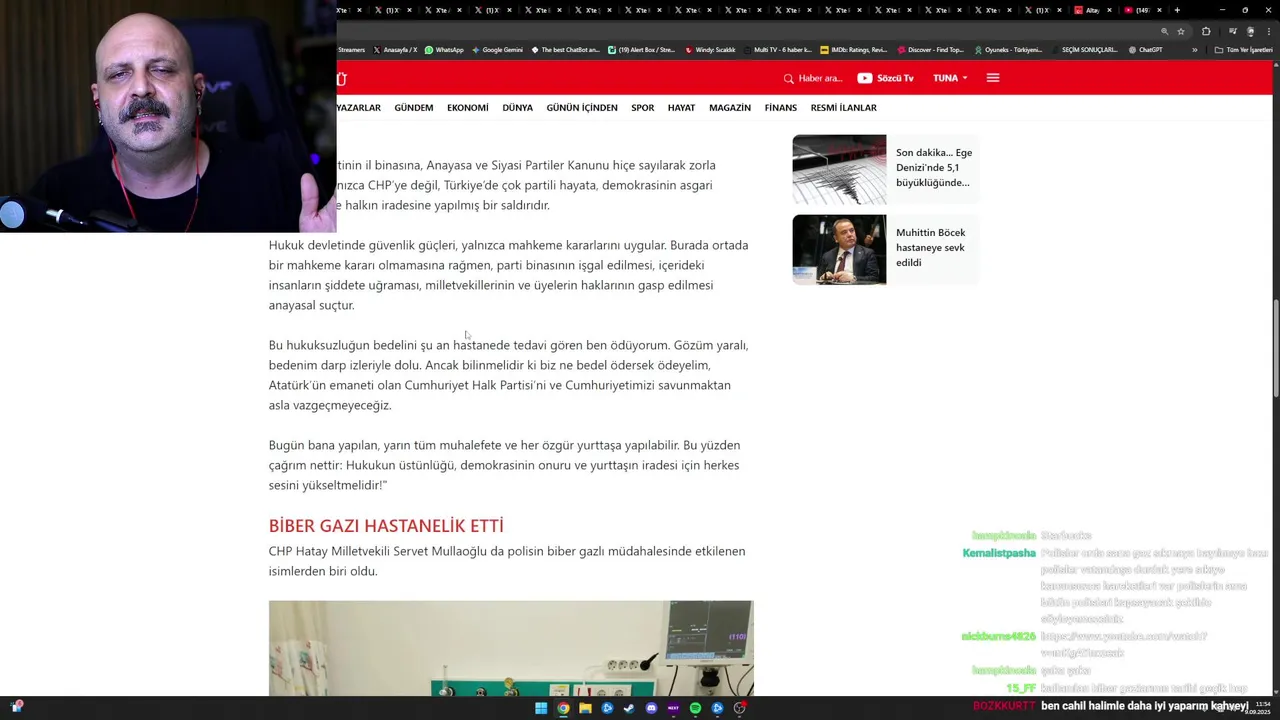This screenshot has height=720, width=1280.
Task: Open the Chrome extensions puzzle icon
Action: point(1206,31)
